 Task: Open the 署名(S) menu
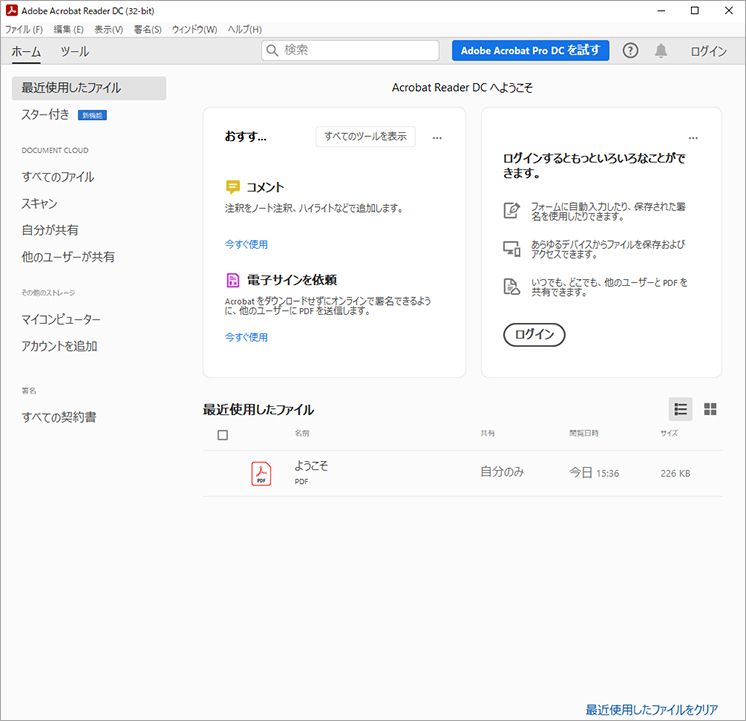coord(147,30)
